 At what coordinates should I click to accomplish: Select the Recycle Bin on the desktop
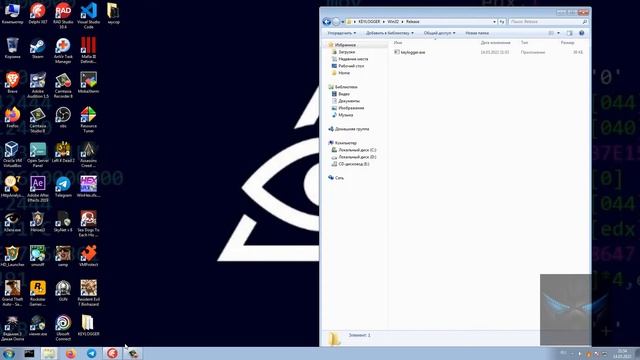[12, 48]
